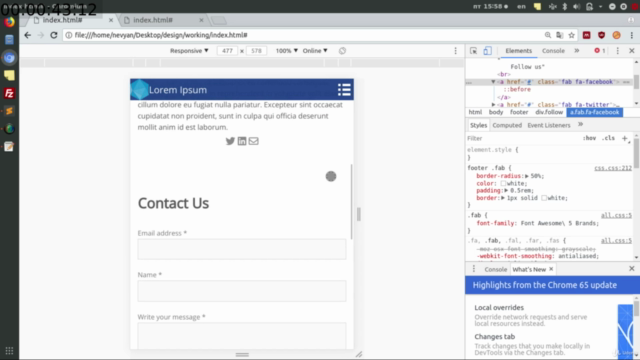The image size is (640, 360).
Task: Show more DevTools tabs next to Console
Action: 576,51
